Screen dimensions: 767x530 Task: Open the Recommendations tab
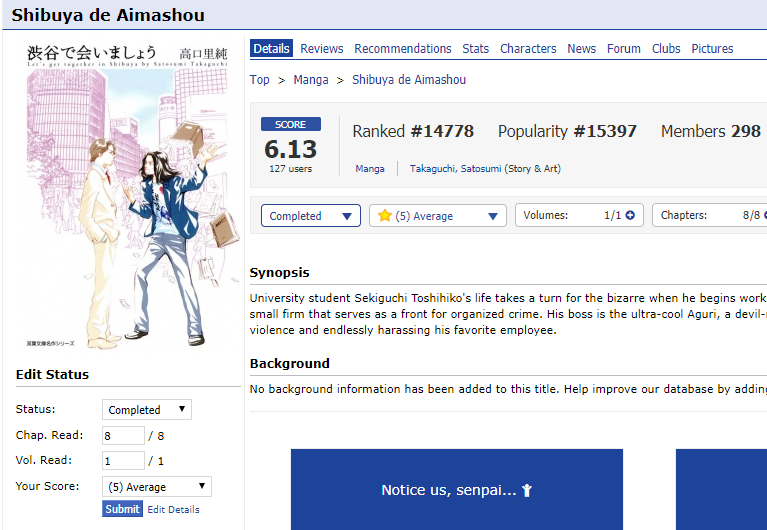click(403, 49)
